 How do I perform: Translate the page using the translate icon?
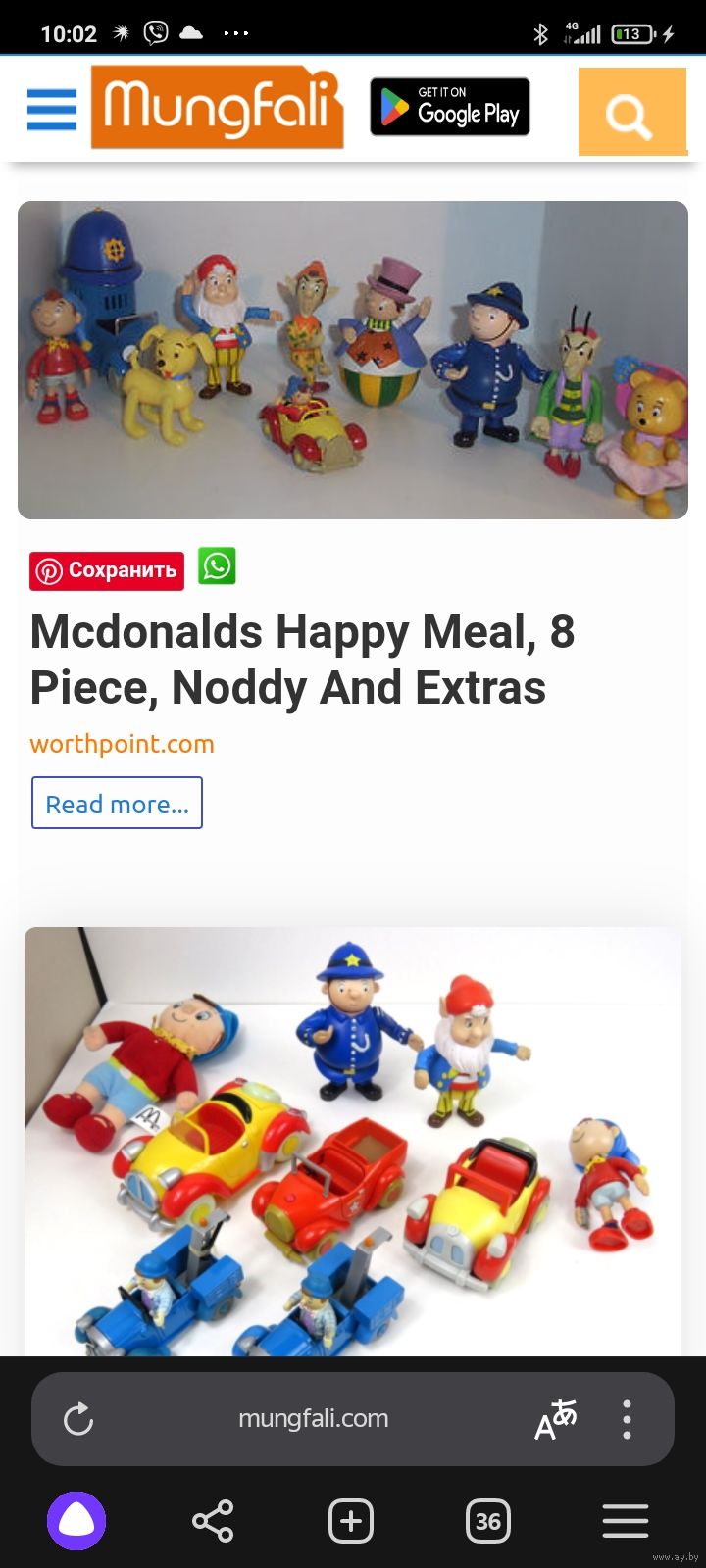click(x=555, y=1419)
